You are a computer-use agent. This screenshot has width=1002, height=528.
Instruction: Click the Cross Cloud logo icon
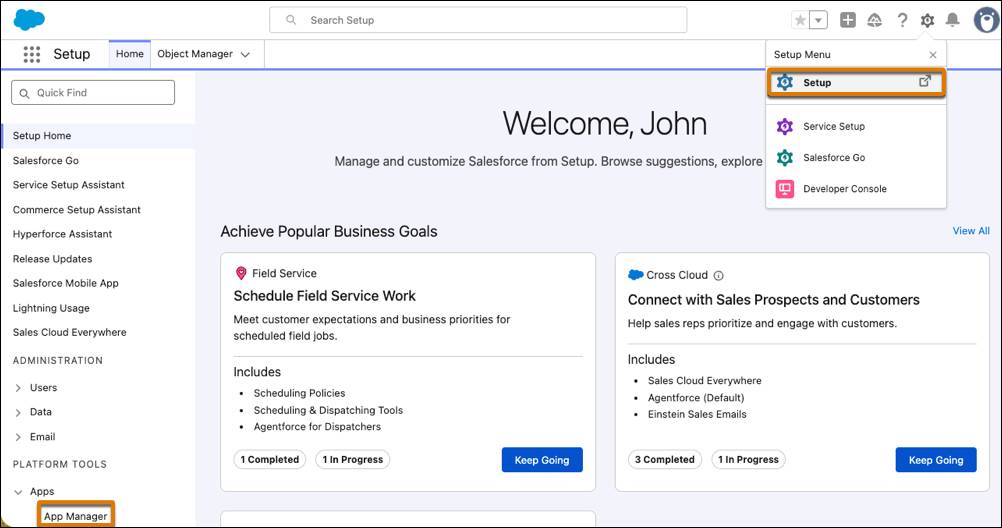point(635,275)
